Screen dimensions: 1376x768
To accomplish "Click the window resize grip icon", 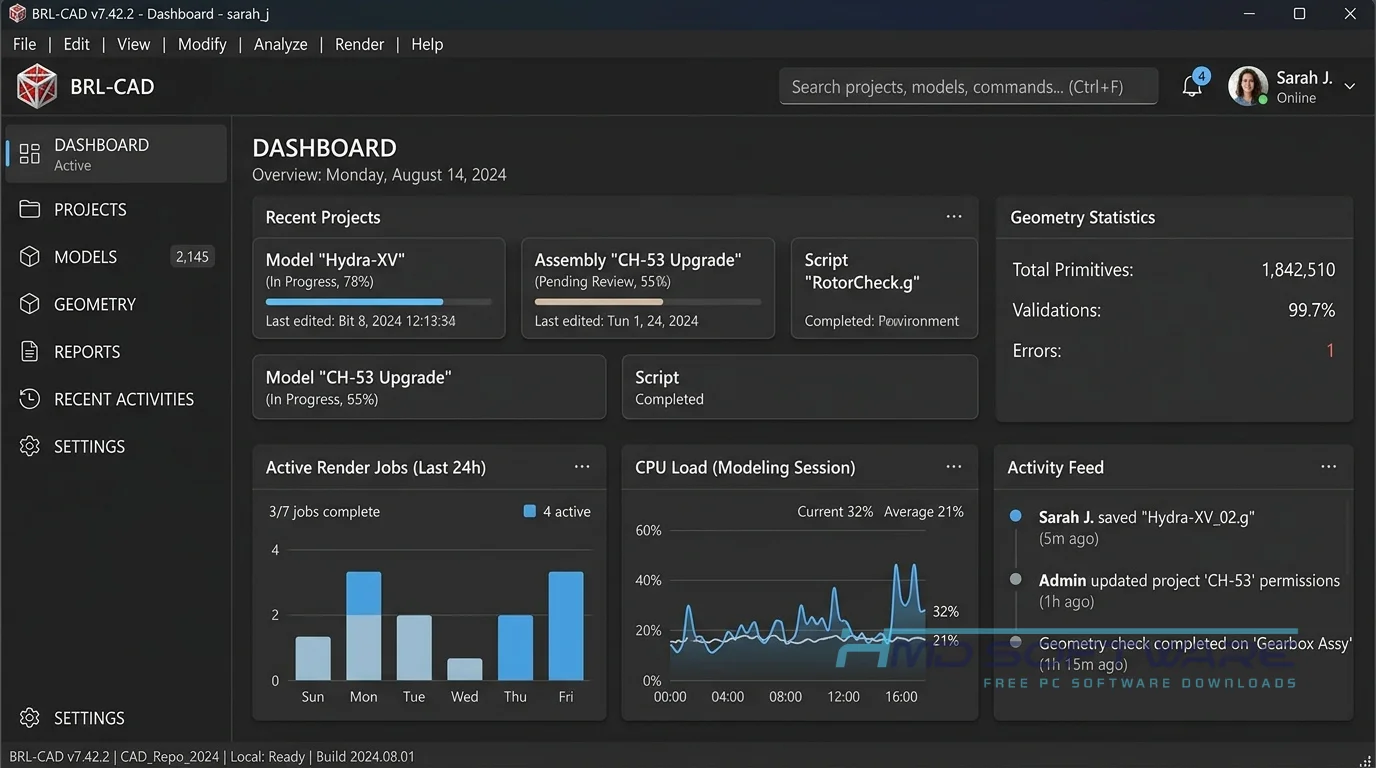I will click(1366, 760).
